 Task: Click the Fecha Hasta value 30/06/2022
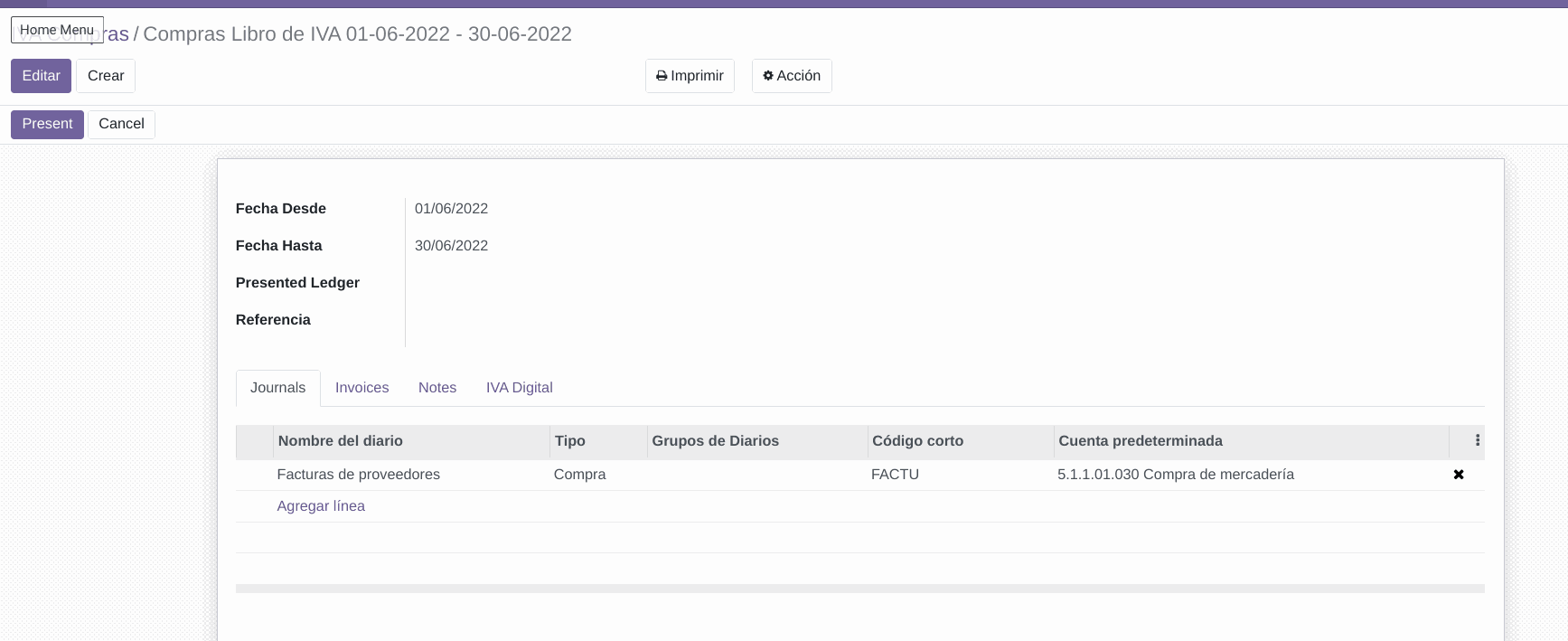click(451, 246)
